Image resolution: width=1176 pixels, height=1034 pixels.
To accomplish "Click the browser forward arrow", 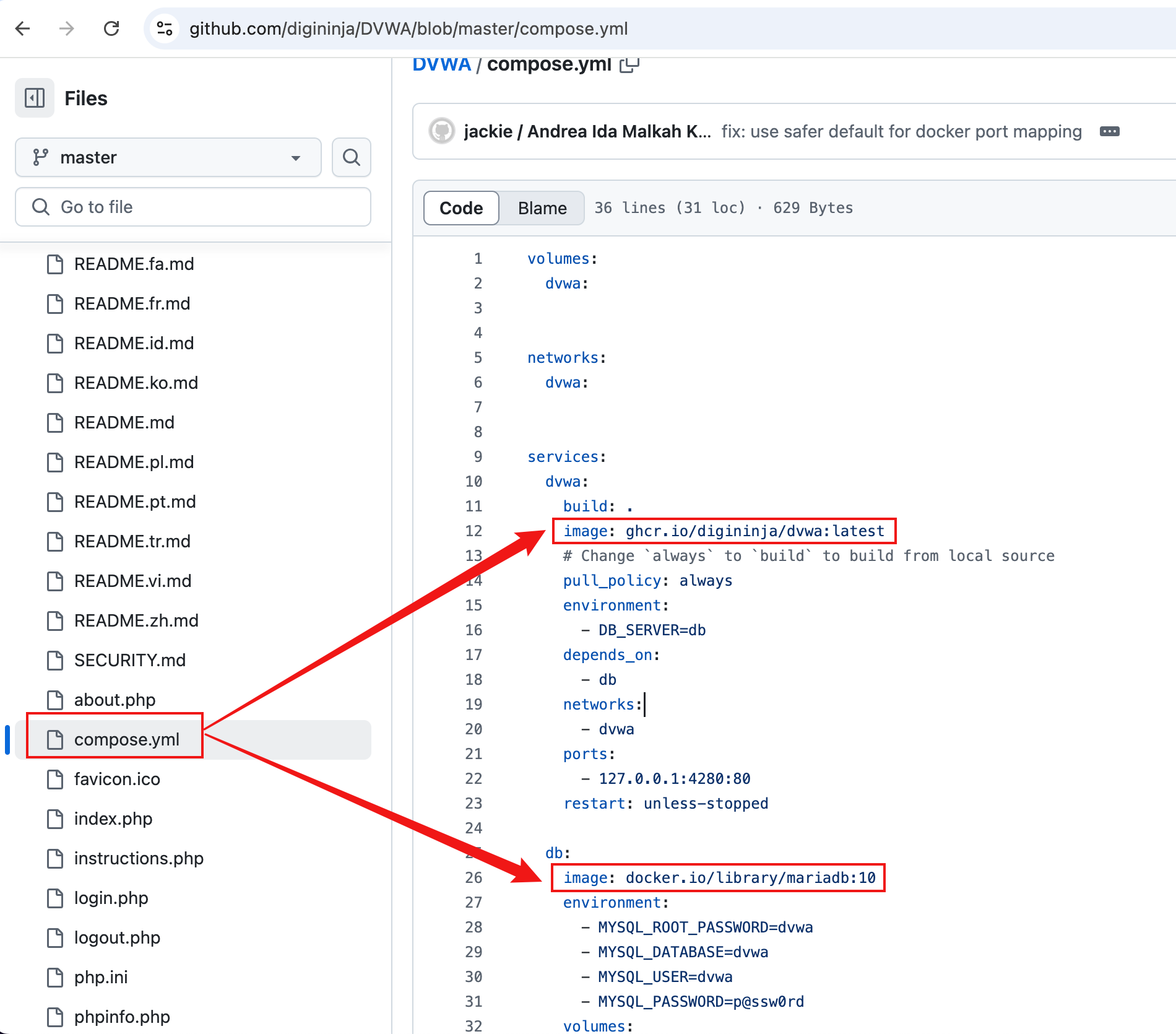I will (67, 28).
